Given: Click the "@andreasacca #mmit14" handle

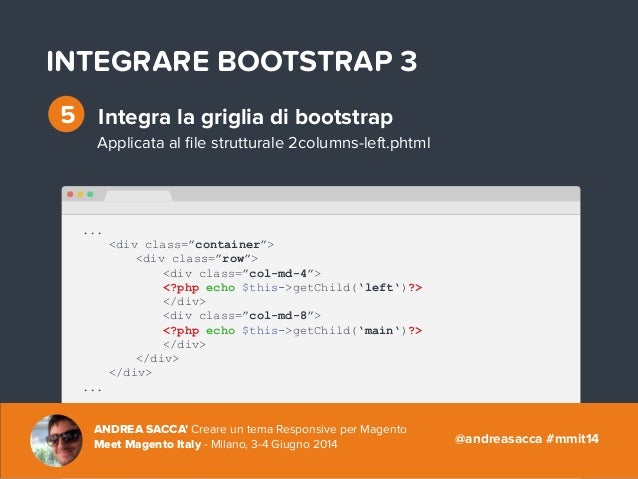Looking at the screenshot, I should [527, 439].
